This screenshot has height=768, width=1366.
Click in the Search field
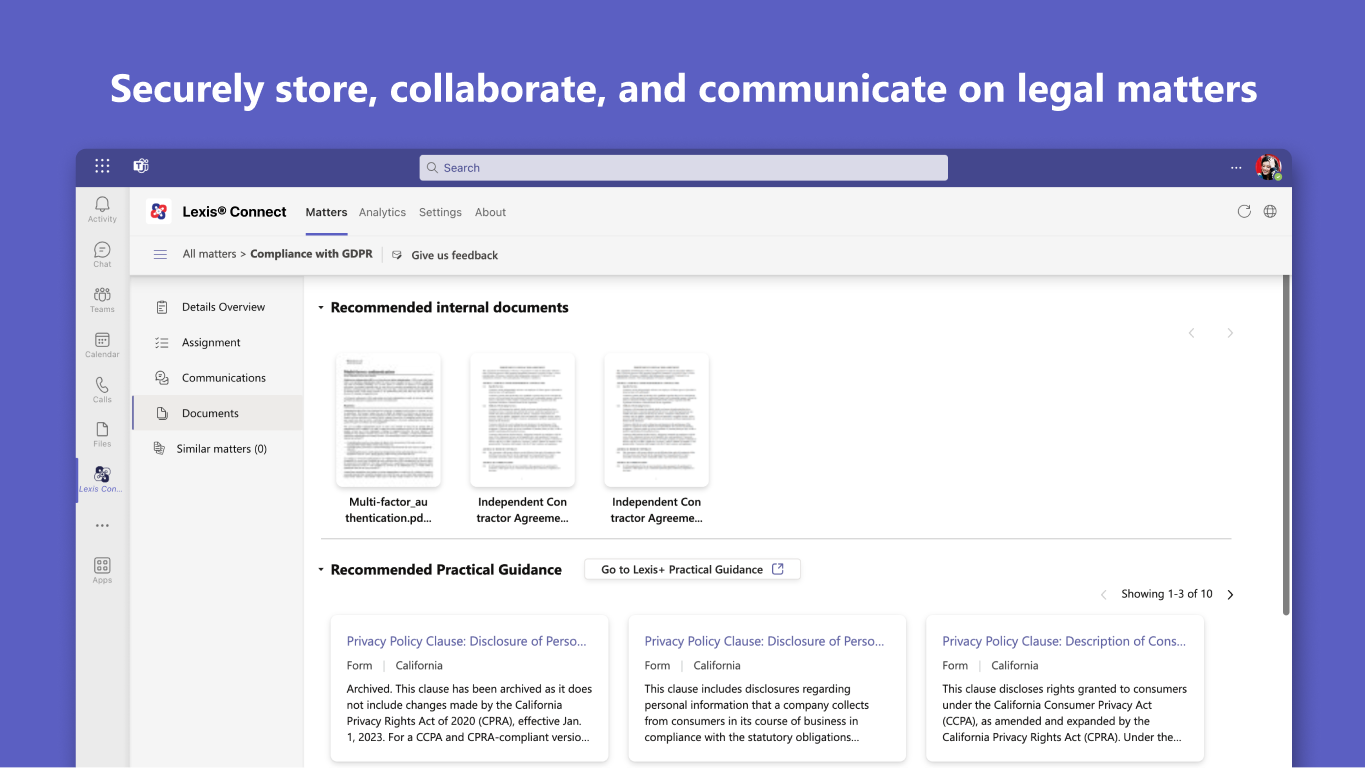point(683,168)
